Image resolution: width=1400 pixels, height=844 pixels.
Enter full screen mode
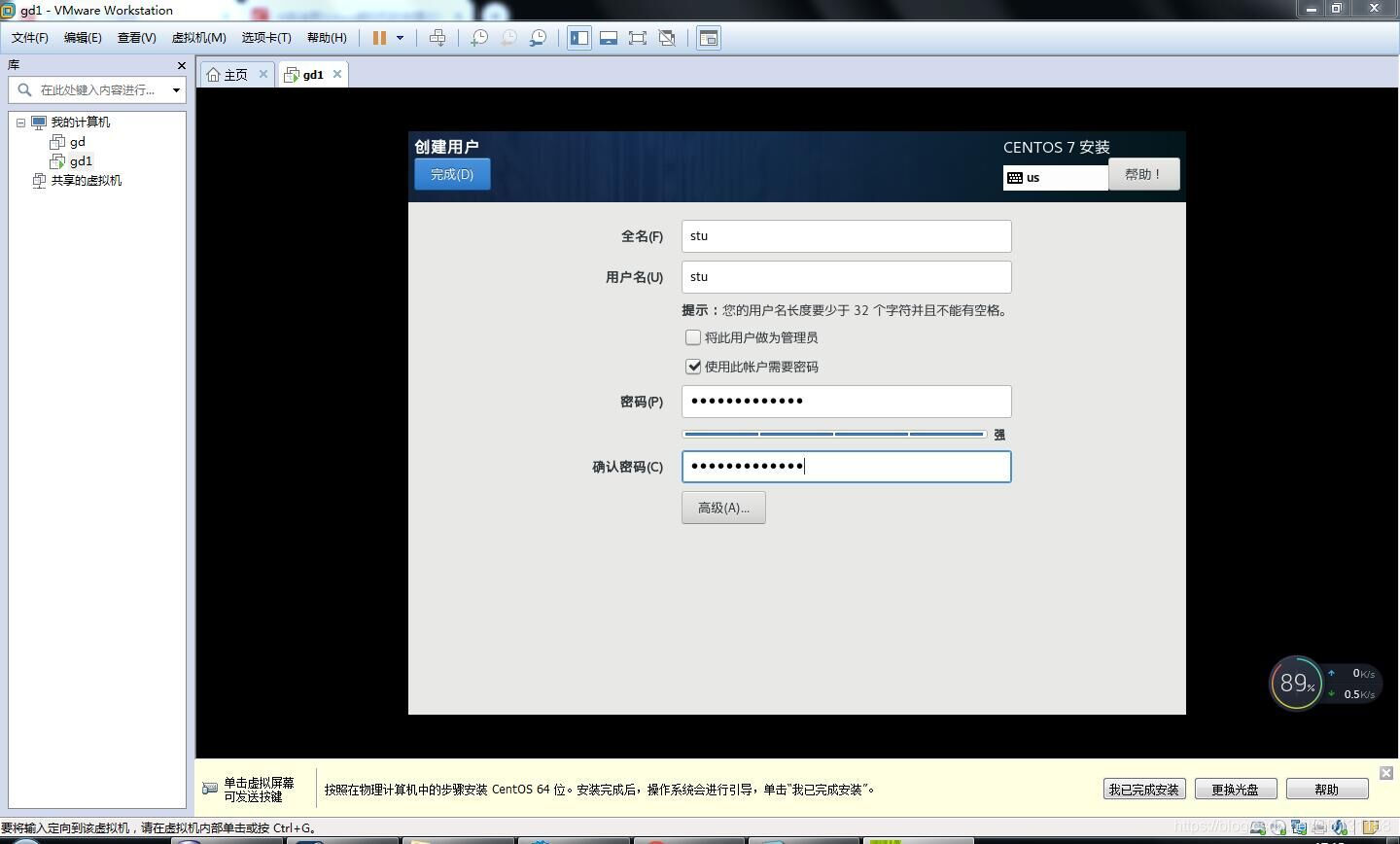click(x=638, y=38)
